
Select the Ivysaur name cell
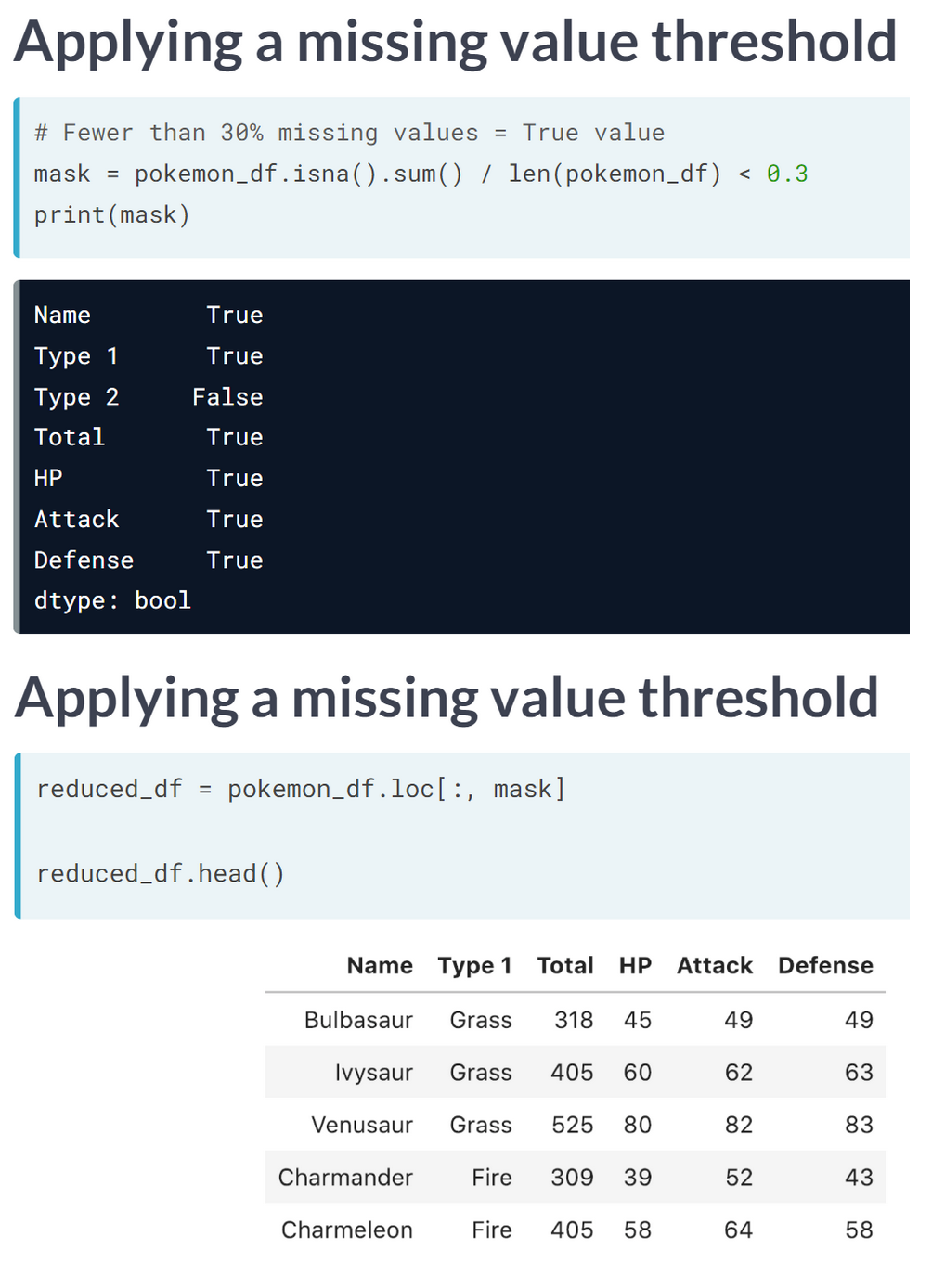point(373,1073)
